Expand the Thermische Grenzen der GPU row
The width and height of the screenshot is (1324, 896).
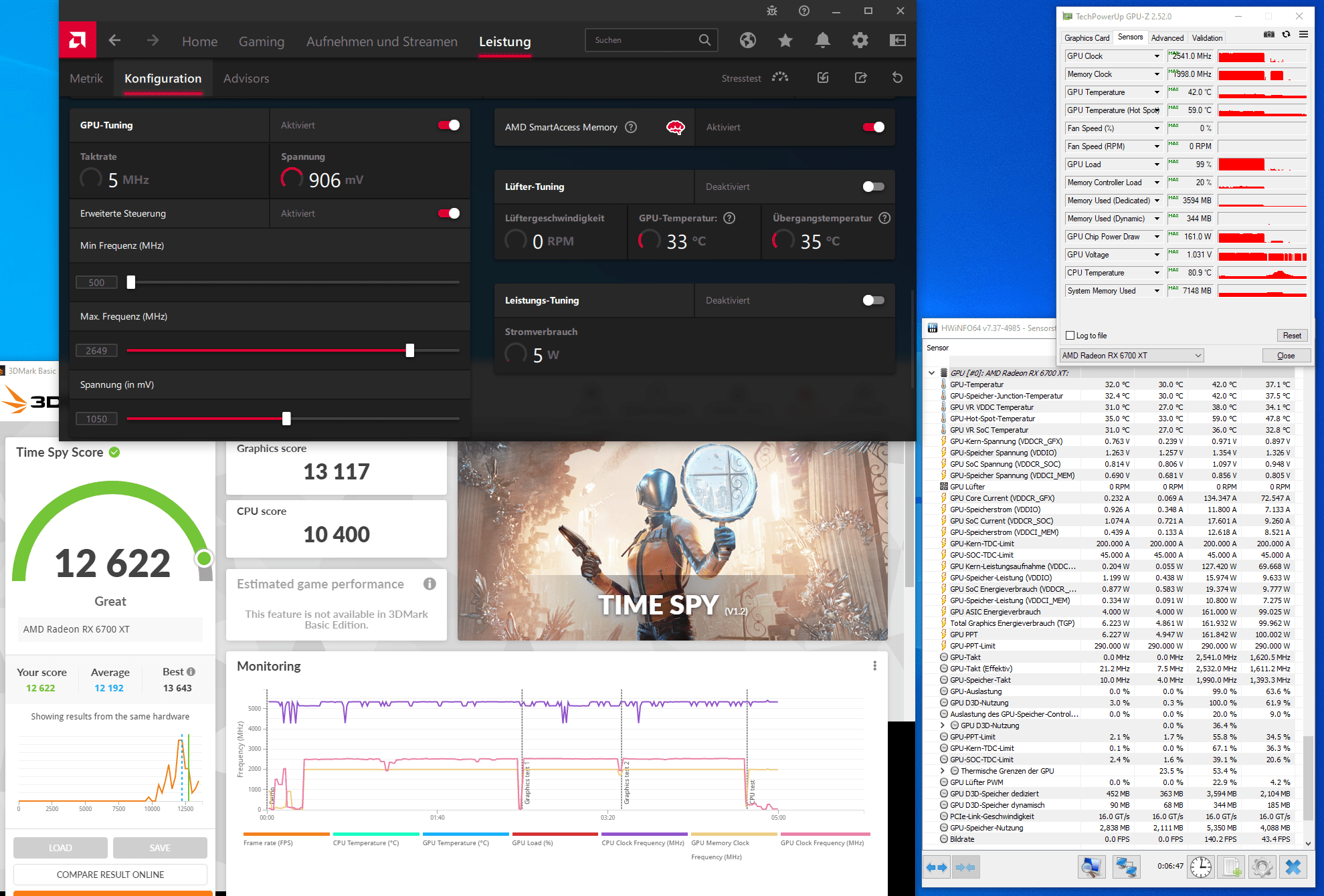tap(942, 771)
